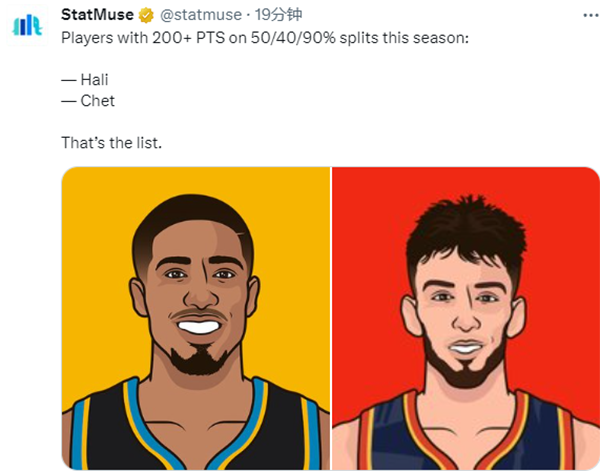Click the @statmuse handle
This screenshot has width=600, height=471.
(199, 15)
